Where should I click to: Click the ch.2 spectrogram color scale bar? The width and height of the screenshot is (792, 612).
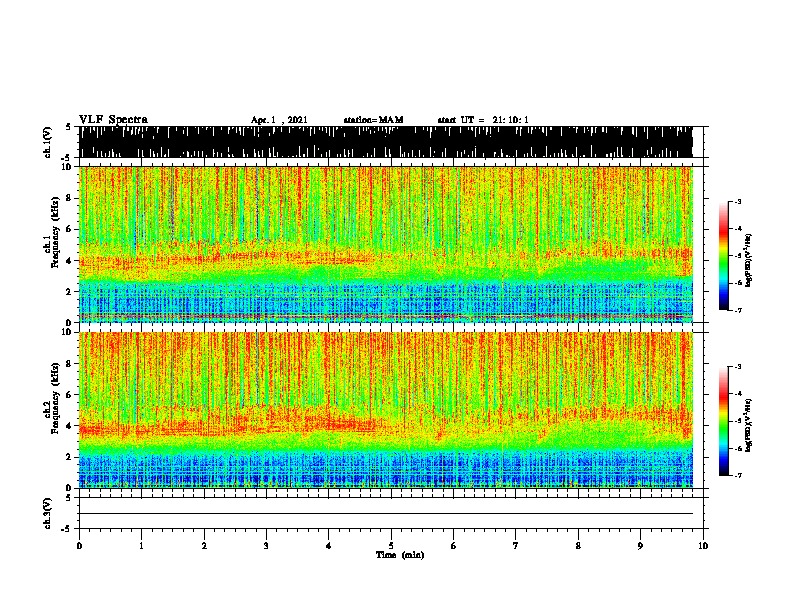[x=724, y=421]
